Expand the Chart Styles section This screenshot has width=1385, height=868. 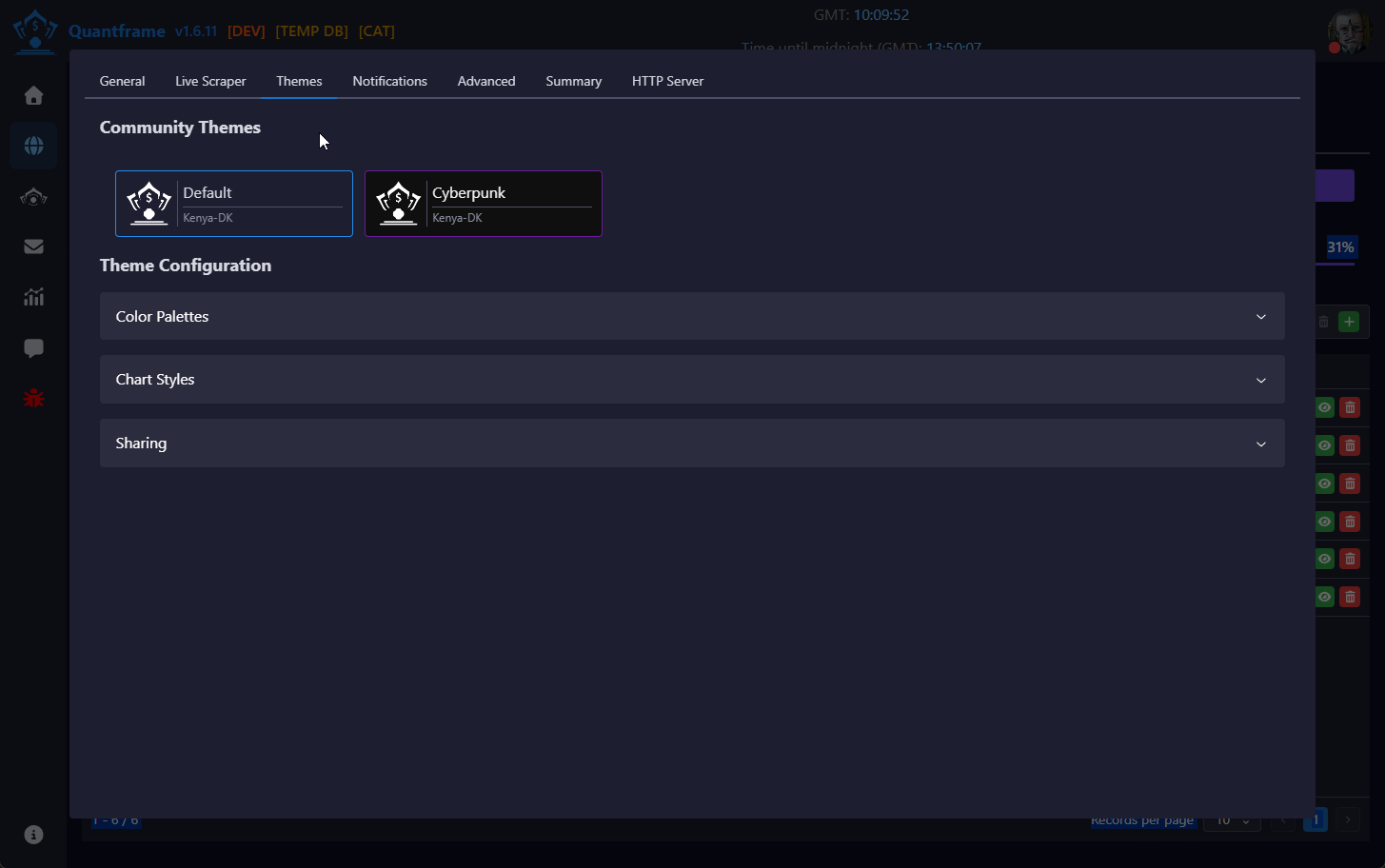click(692, 379)
